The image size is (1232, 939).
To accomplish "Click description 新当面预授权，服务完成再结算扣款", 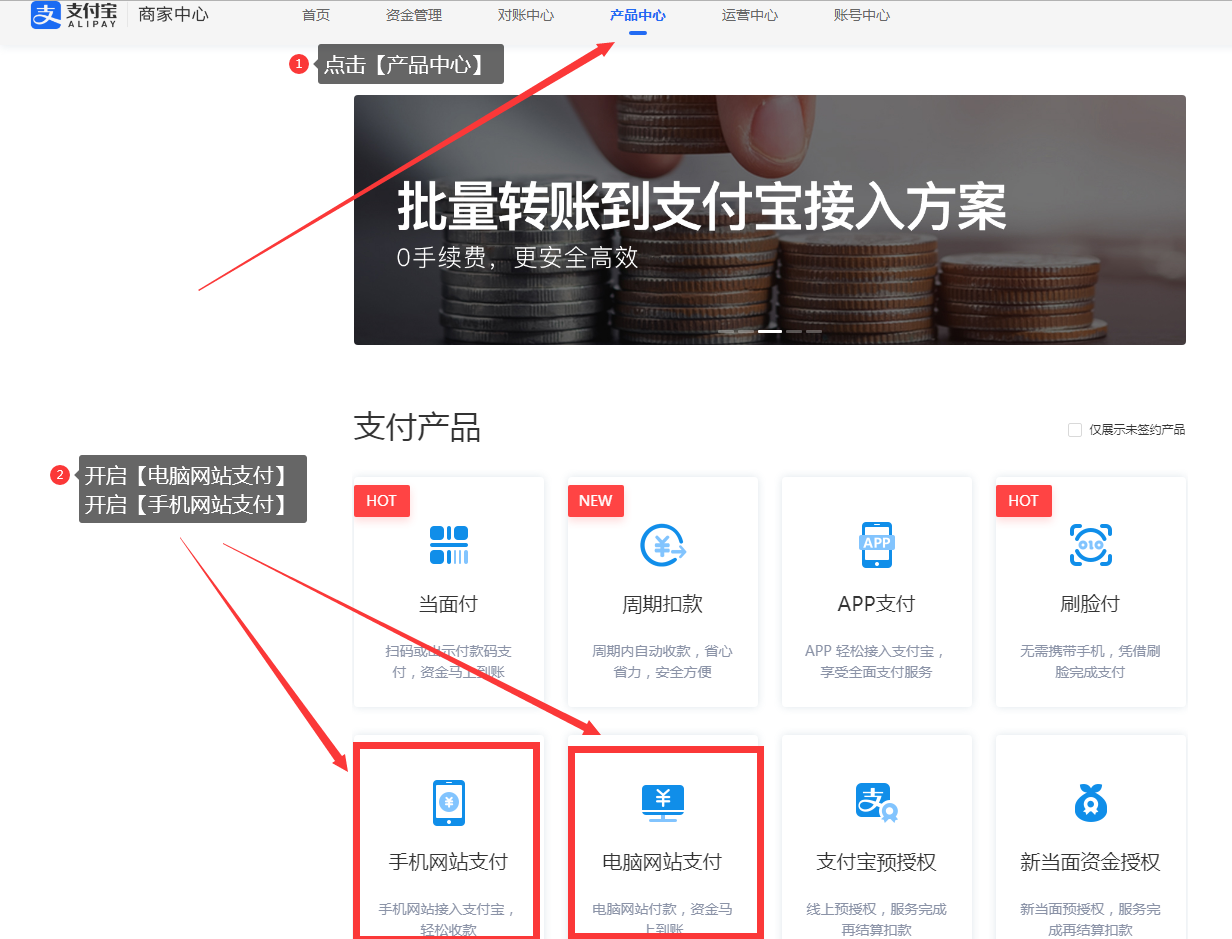I will [x=1090, y=919].
